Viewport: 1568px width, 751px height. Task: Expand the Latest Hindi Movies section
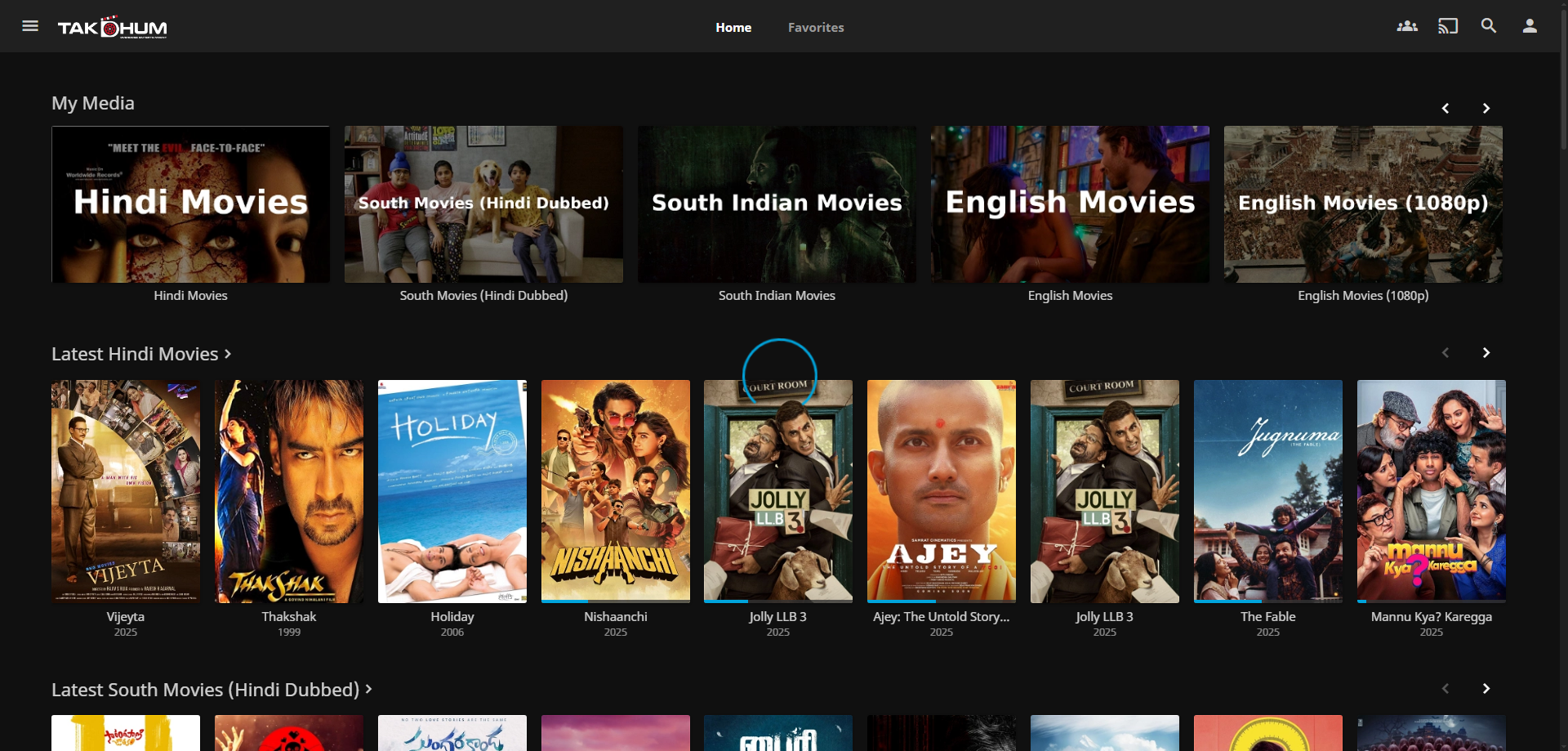[x=141, y=354]
